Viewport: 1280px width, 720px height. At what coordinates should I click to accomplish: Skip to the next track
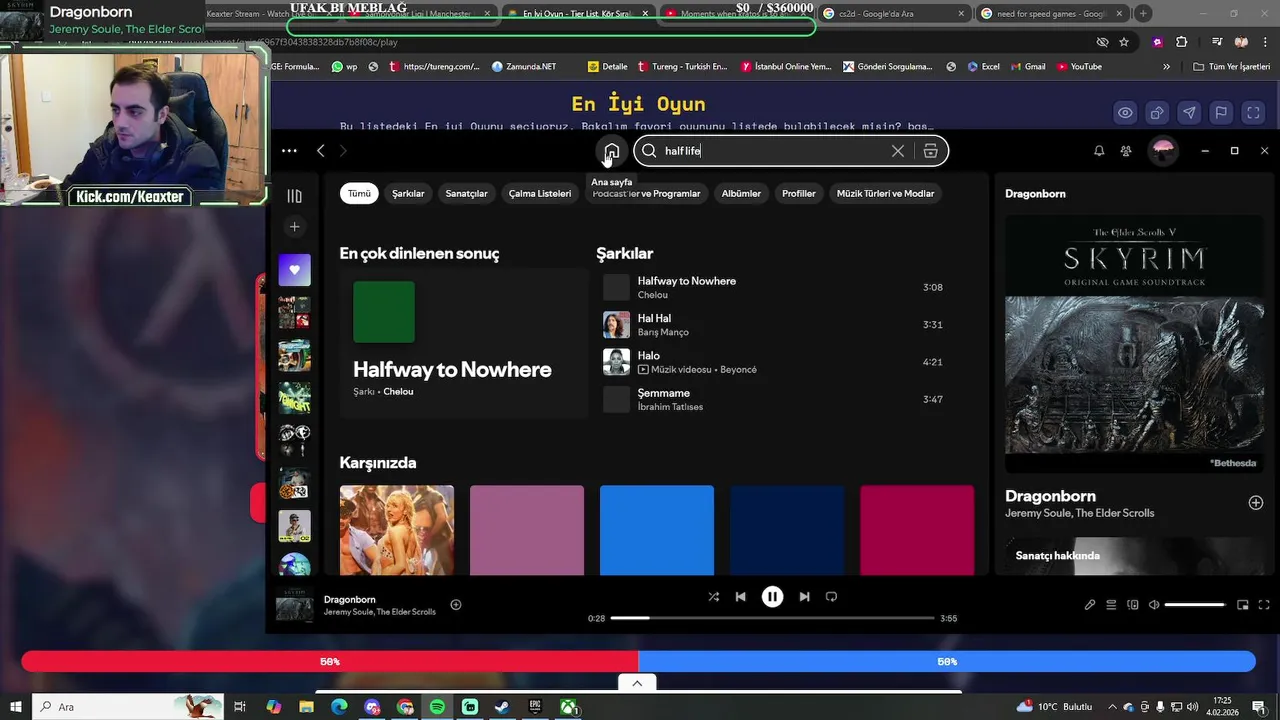804,597
